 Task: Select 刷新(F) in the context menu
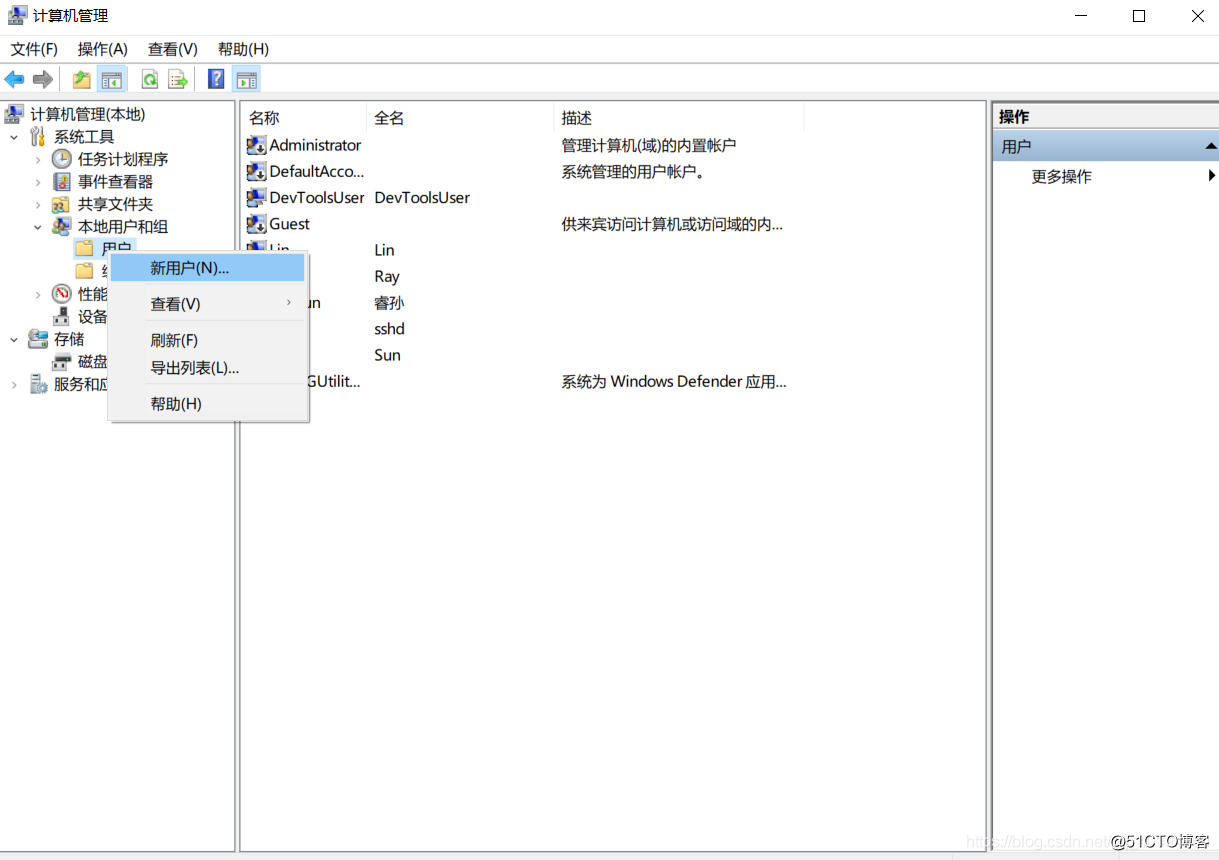coord(207,340)
